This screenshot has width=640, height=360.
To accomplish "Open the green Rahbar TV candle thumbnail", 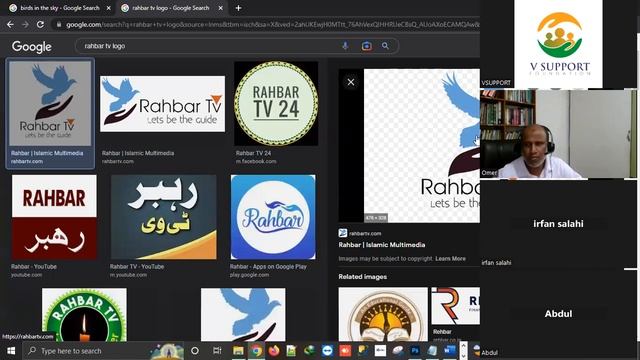I will (x=84, y=314).
